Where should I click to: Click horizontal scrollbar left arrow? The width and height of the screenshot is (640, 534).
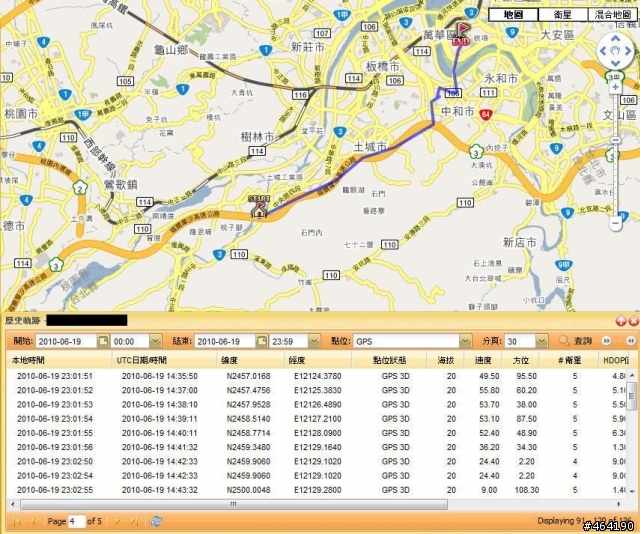(x=13, y=505)
